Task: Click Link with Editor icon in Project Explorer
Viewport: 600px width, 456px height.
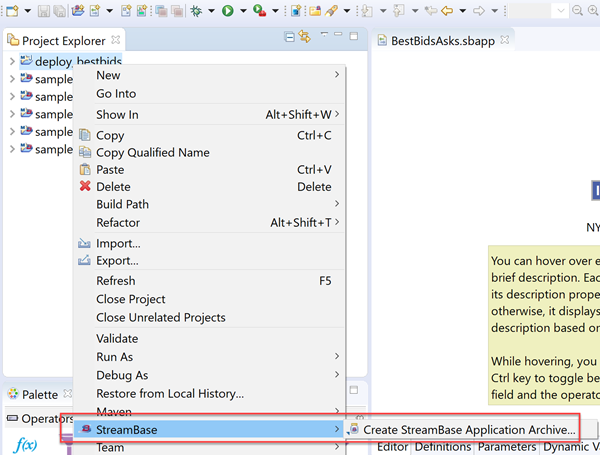Action: (x=304, y=38)
